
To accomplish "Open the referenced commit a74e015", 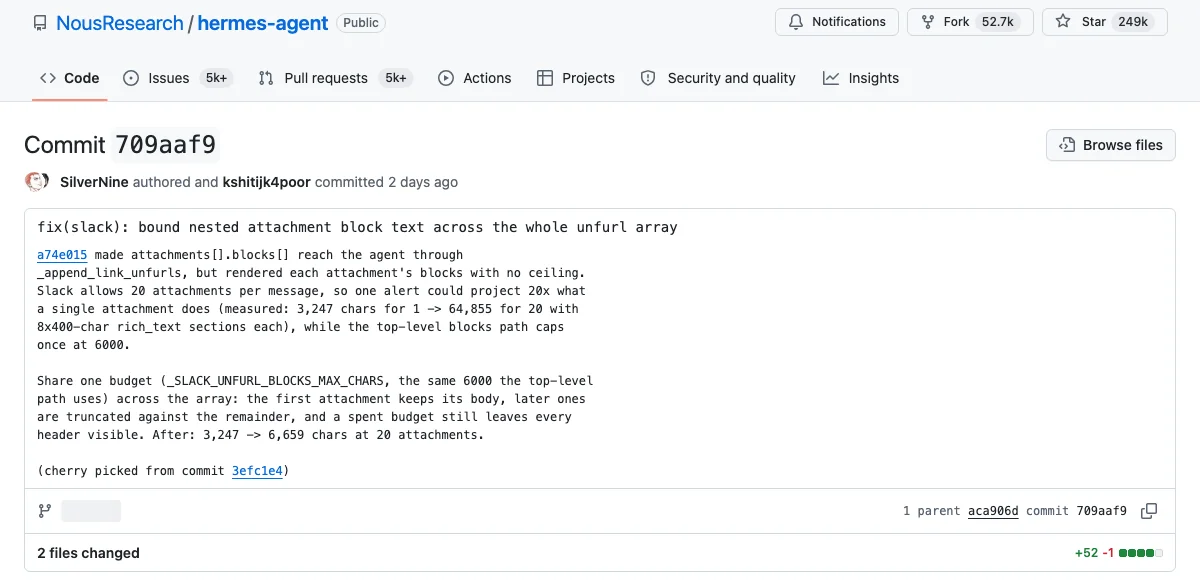I will pyautogui.click(x=62, y=255).
